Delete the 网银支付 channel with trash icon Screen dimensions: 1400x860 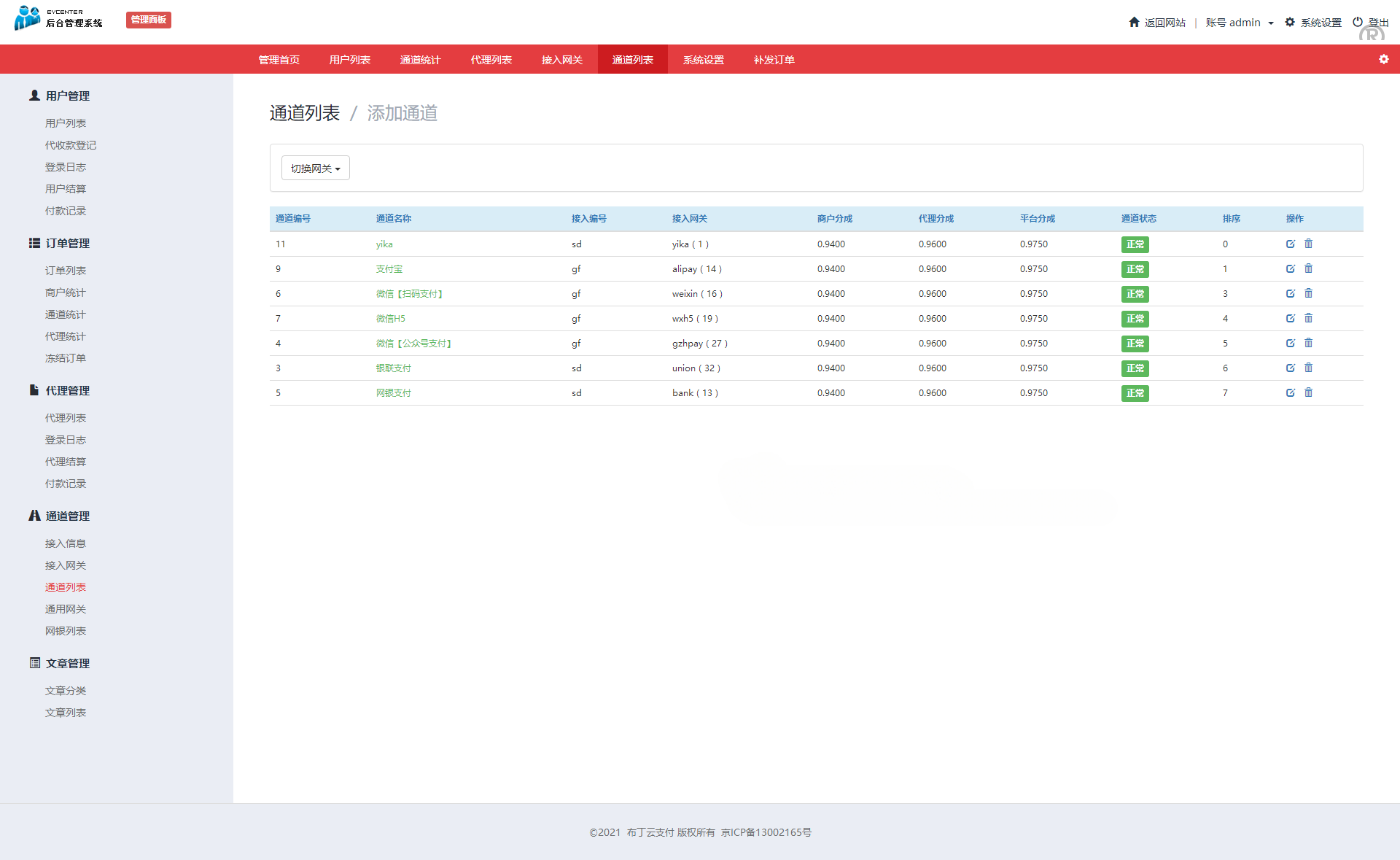coord(1308,393)
